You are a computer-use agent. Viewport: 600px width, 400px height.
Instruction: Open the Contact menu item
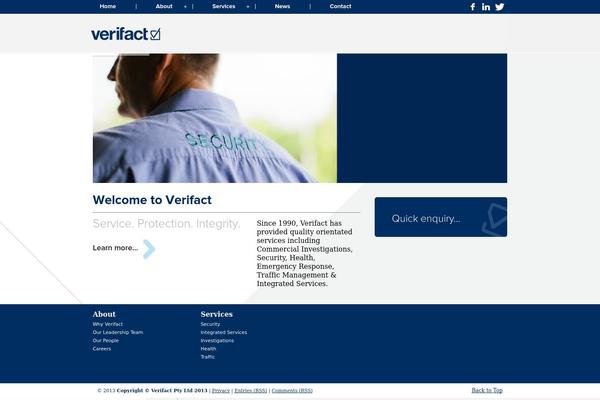[341, 7]
